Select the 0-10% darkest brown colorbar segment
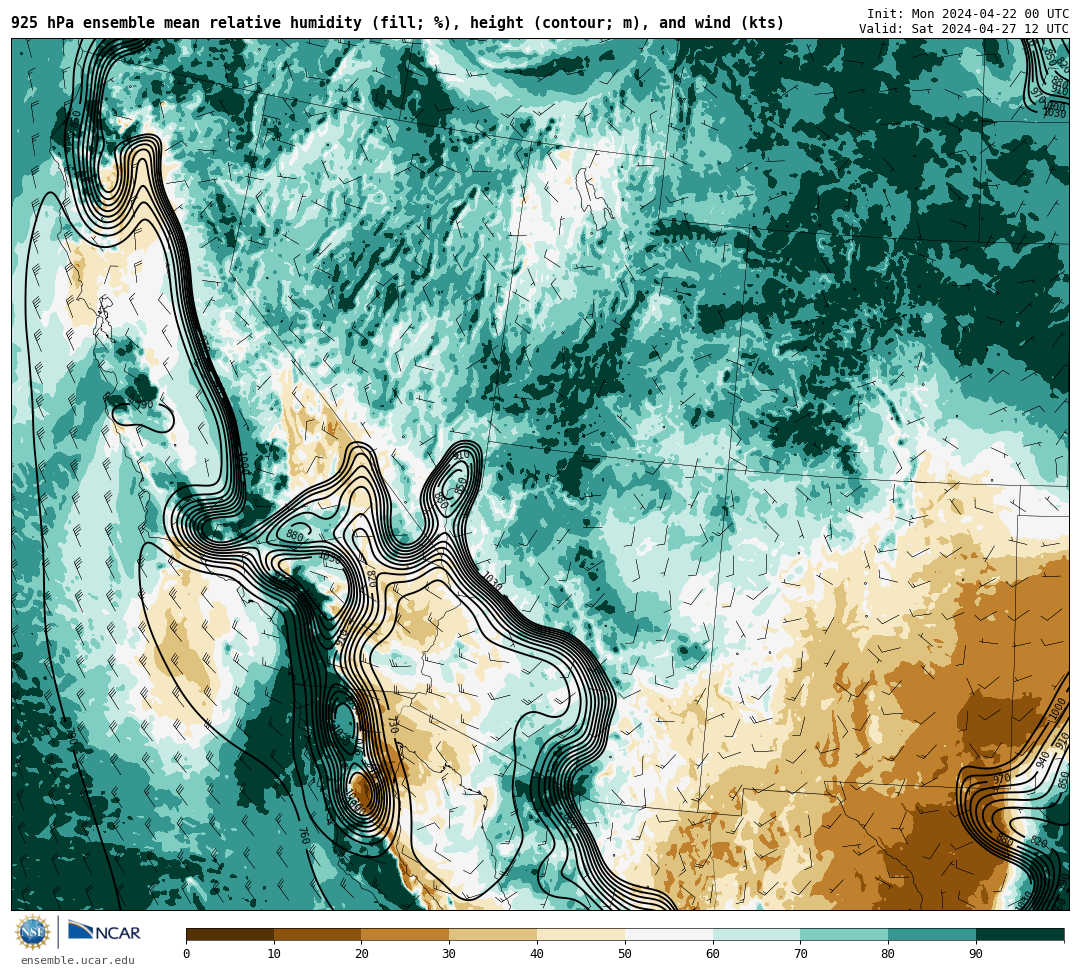The image size is (1080, 973). (x=230, y=934)
